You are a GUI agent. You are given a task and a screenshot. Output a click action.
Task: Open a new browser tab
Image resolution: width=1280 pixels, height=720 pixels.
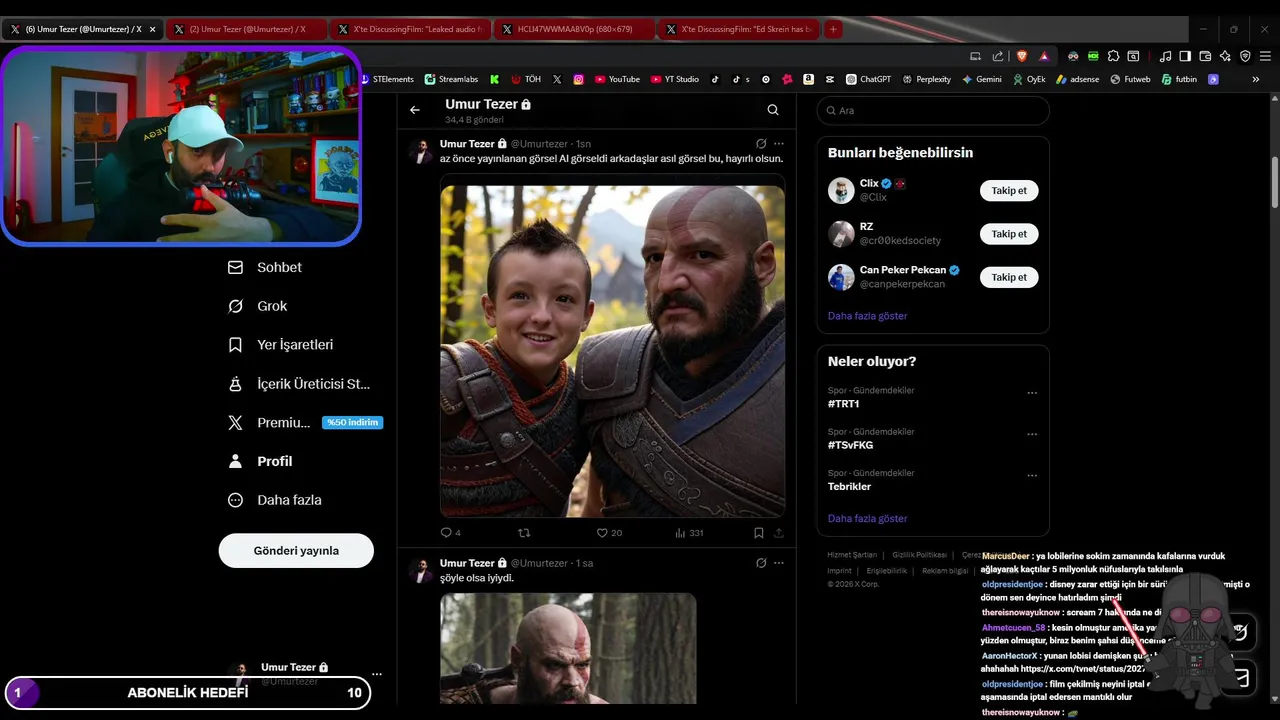pos(832,29)
